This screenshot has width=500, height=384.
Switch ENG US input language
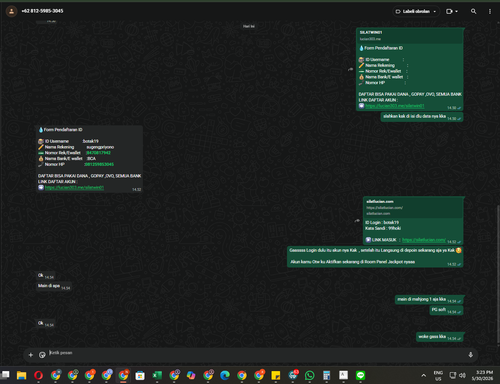tap(438, 376)
